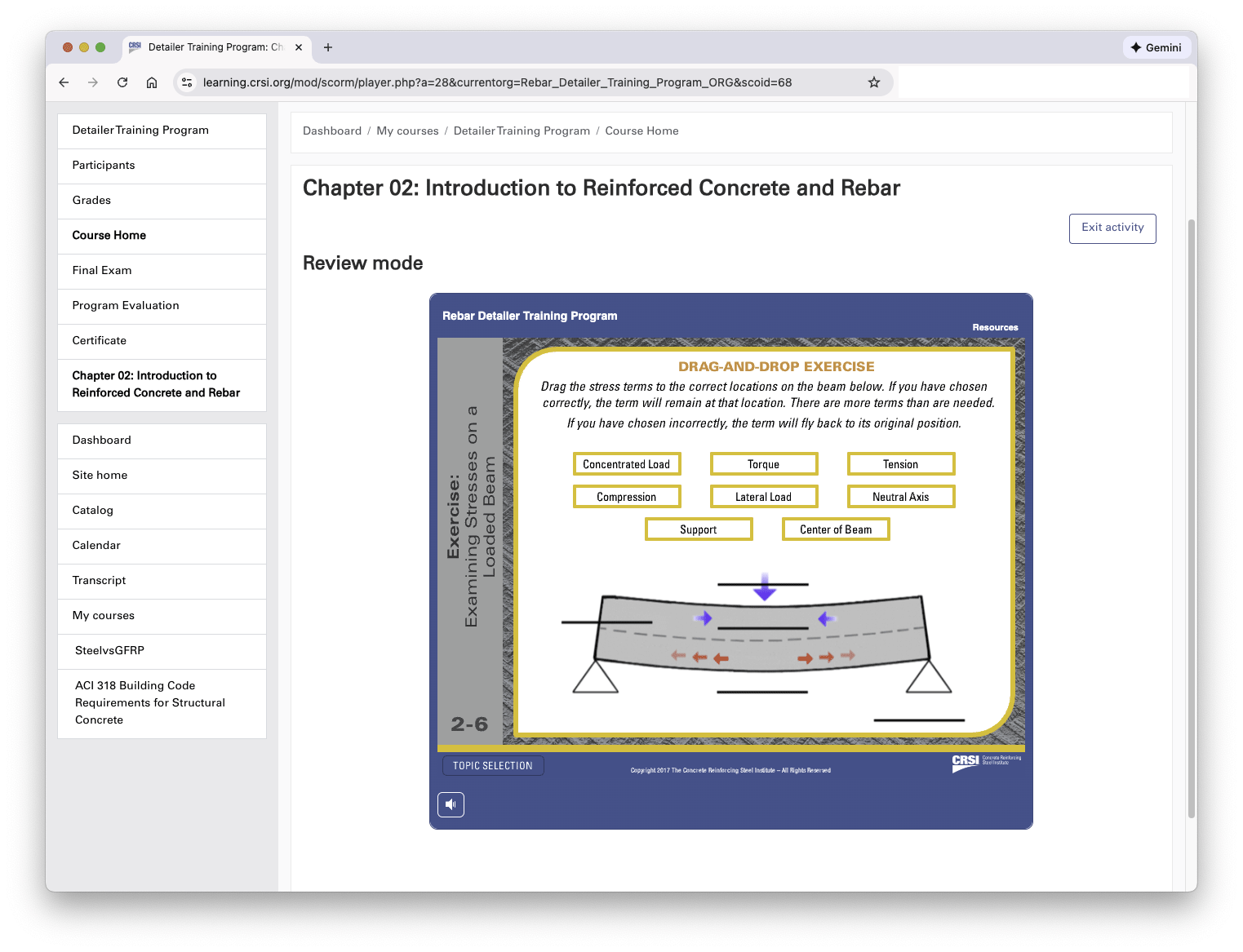Click the Exit activity button
The width and height of the screenshot is (1243, 952).
tap(1112, 228)
